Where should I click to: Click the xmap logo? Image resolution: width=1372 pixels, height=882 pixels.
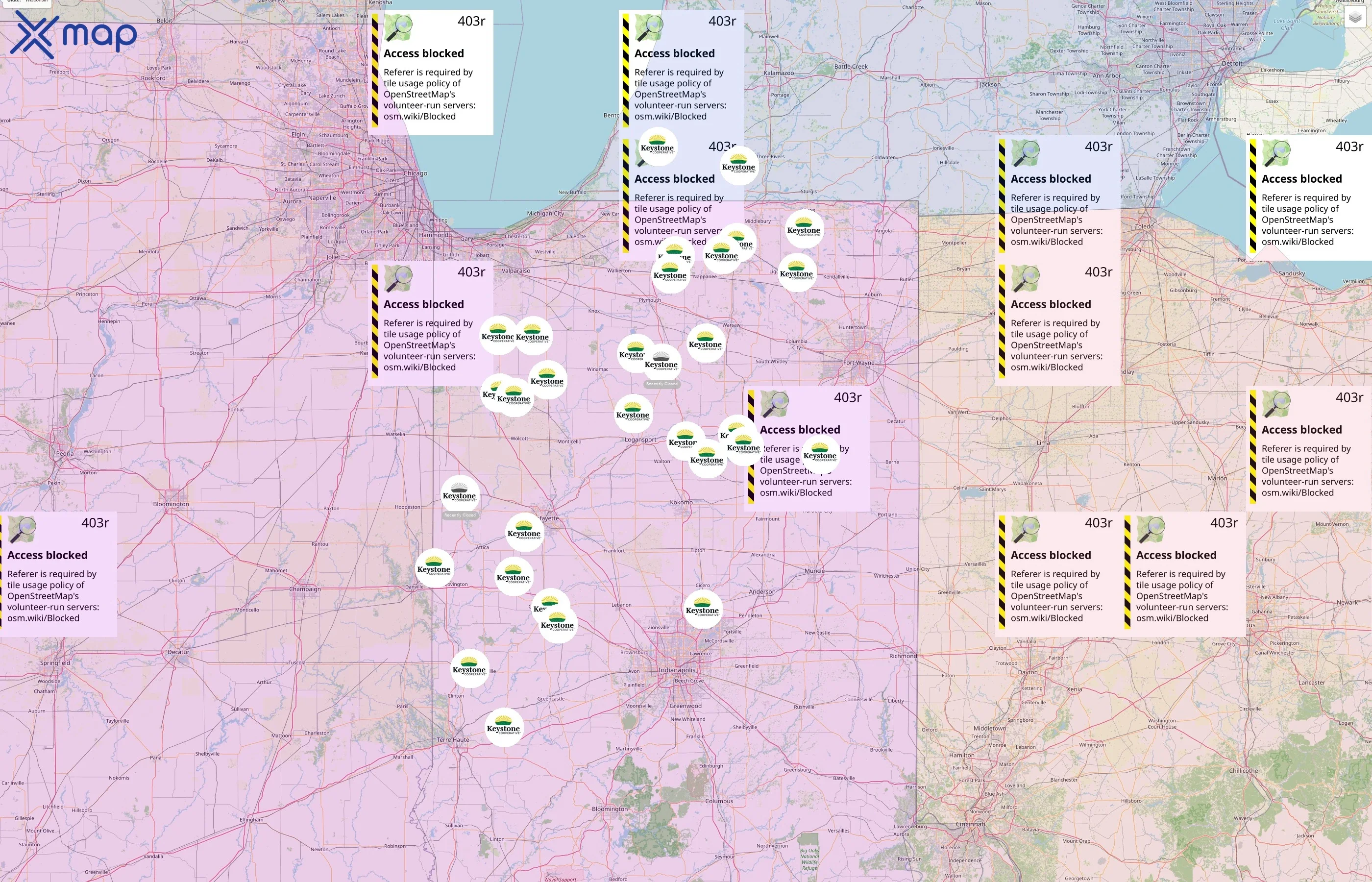[x=73, y=34]
